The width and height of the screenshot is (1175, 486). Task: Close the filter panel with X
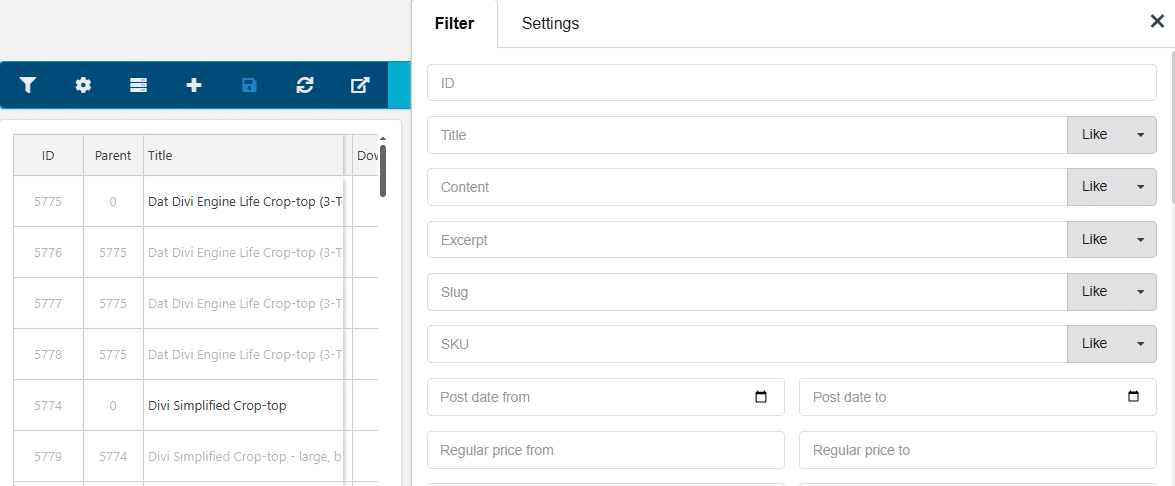[x=1157, y=21]
